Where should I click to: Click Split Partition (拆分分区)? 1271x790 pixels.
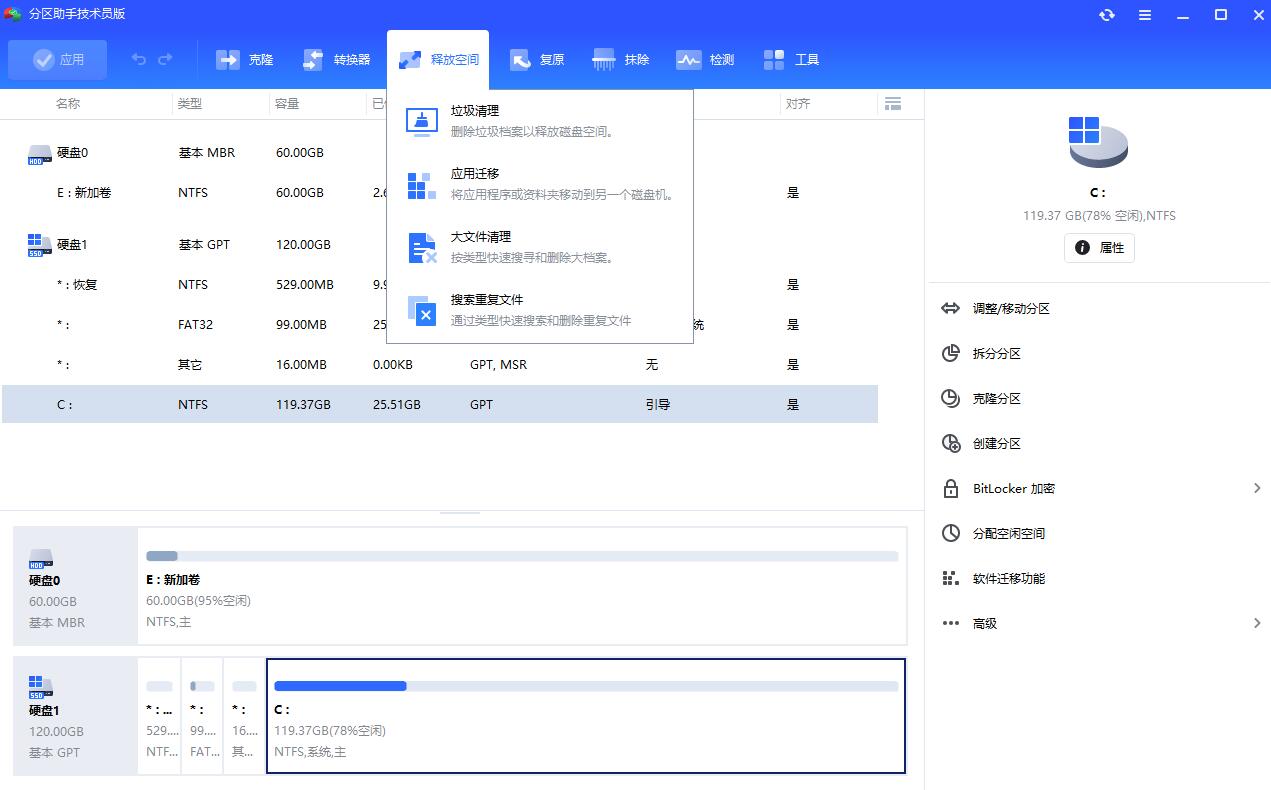(x=997, y=354)
